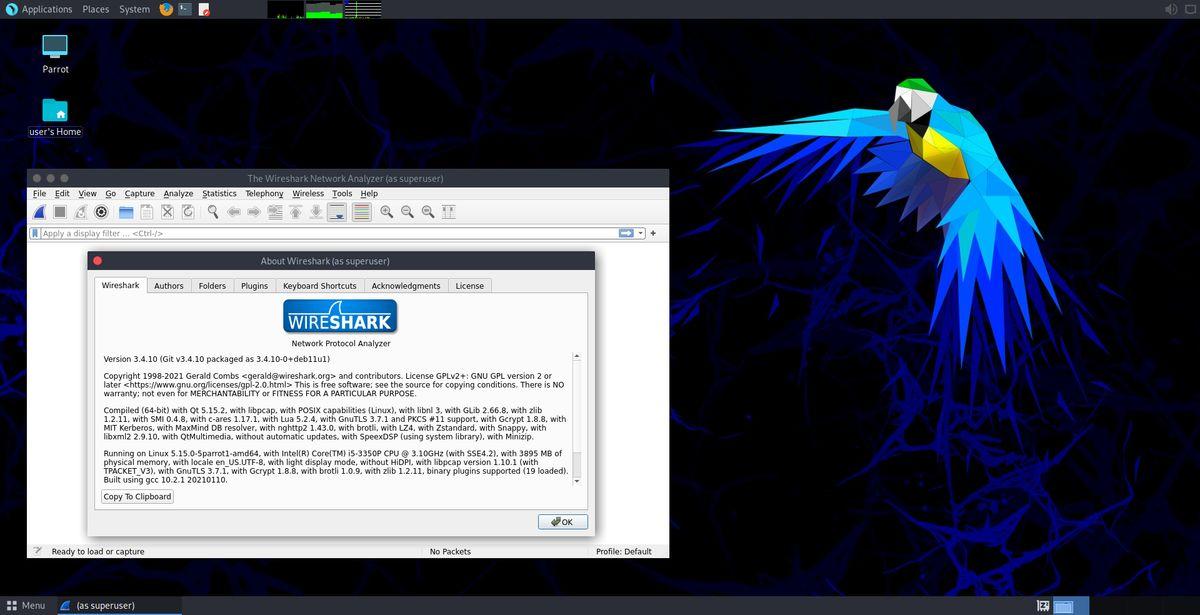Click the display filter bookmark icon
1200x615 pixels.
click(x=36, y=233)
